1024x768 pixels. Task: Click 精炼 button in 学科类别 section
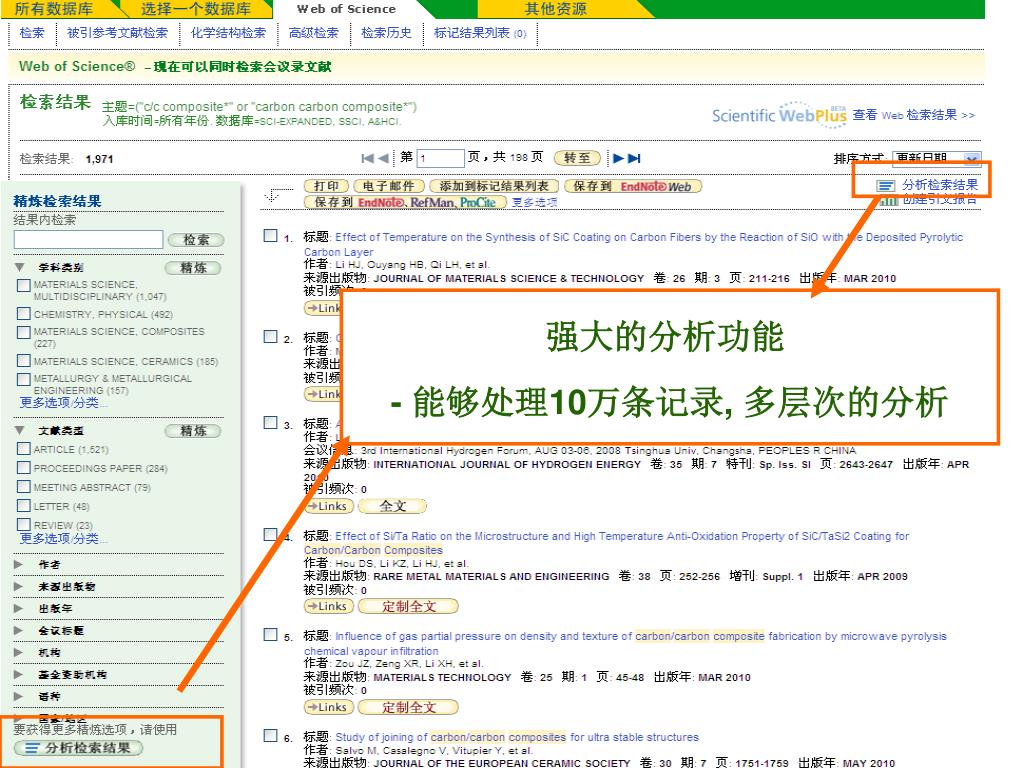tap(193, 268)
